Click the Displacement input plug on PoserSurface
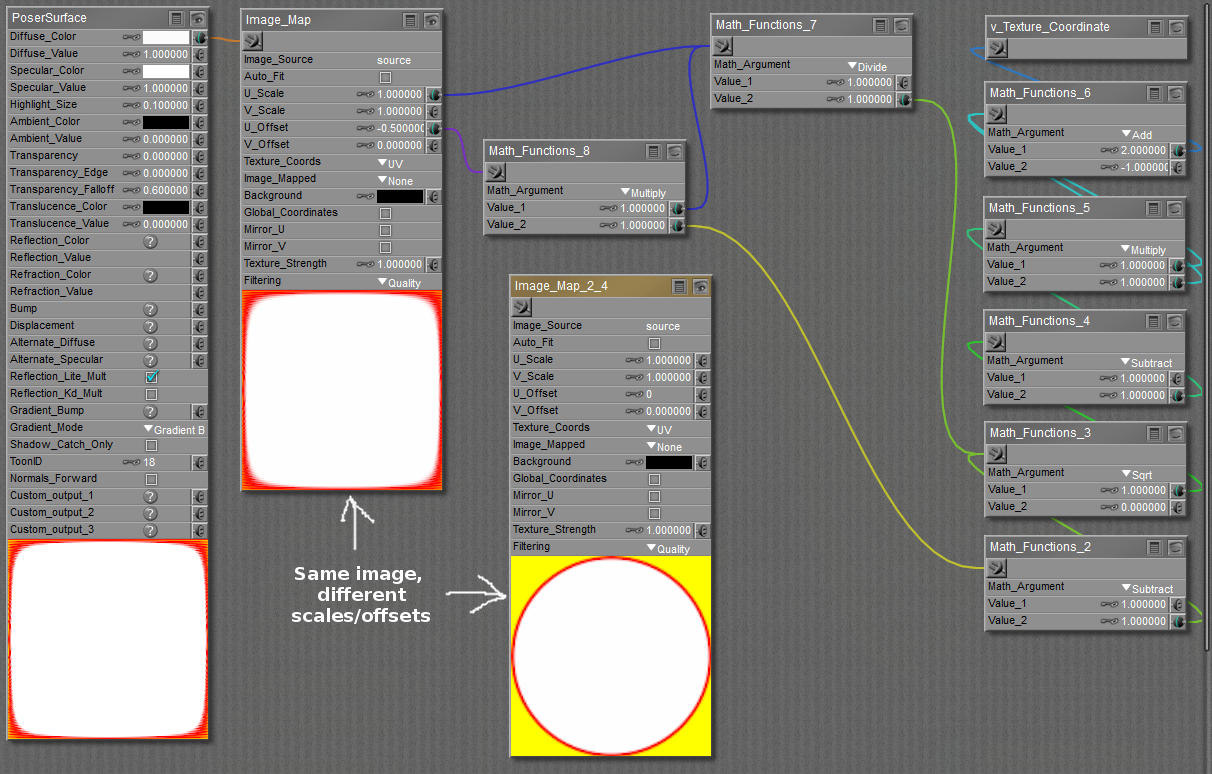The image size is (1212, 774). tap(200, 326)
